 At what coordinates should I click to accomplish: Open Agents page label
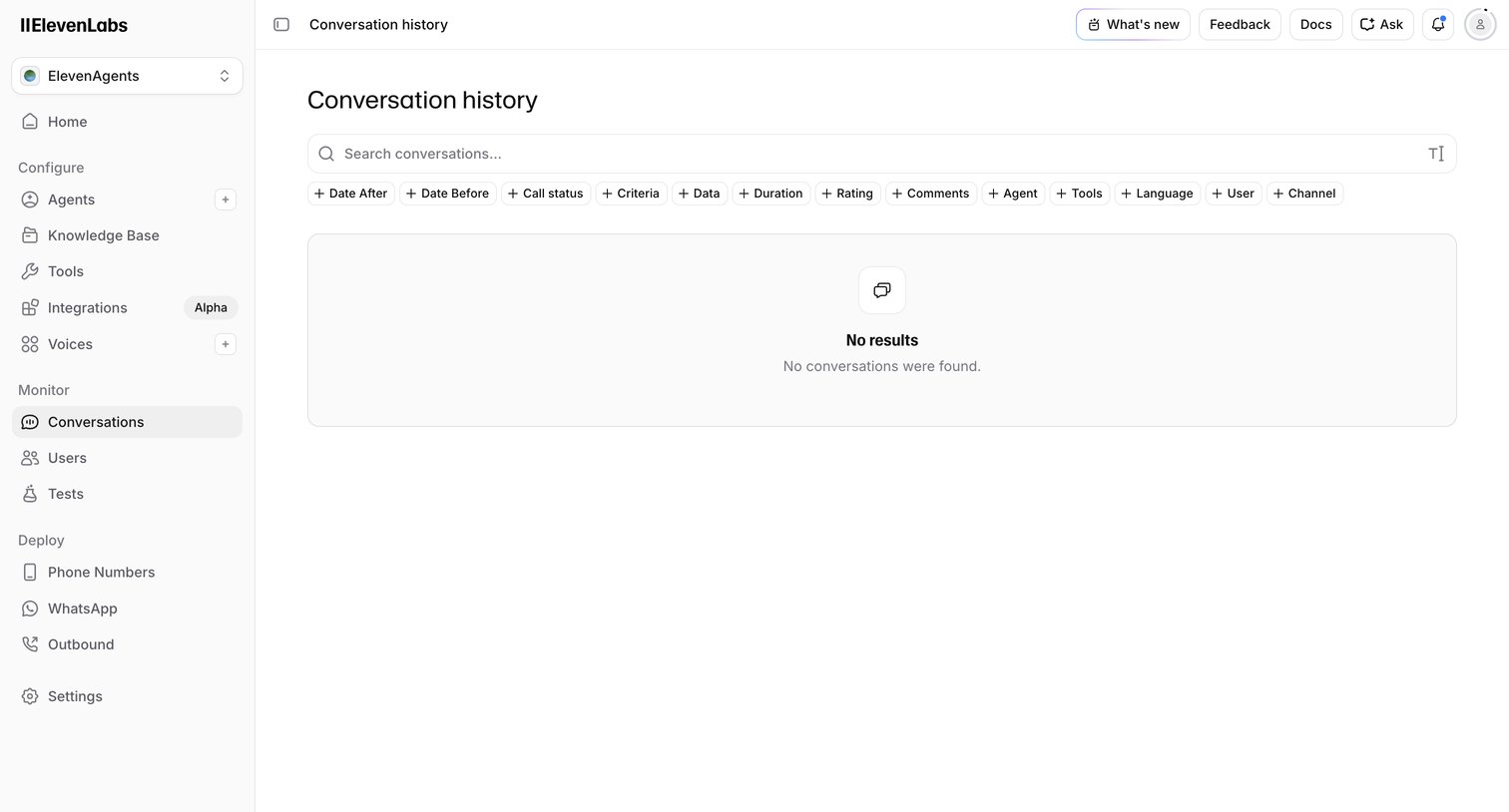(x=71, y=200)
